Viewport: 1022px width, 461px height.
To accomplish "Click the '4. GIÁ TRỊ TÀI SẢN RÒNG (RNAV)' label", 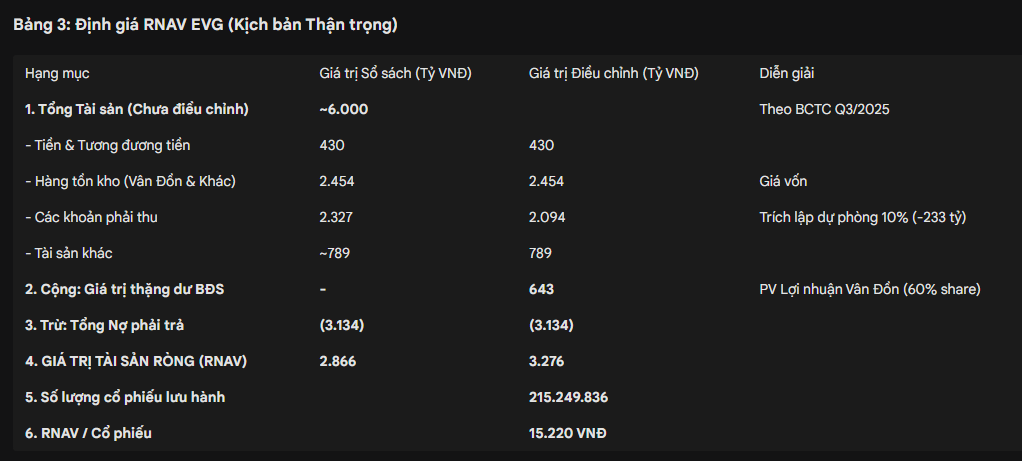I will click(136, 361).
